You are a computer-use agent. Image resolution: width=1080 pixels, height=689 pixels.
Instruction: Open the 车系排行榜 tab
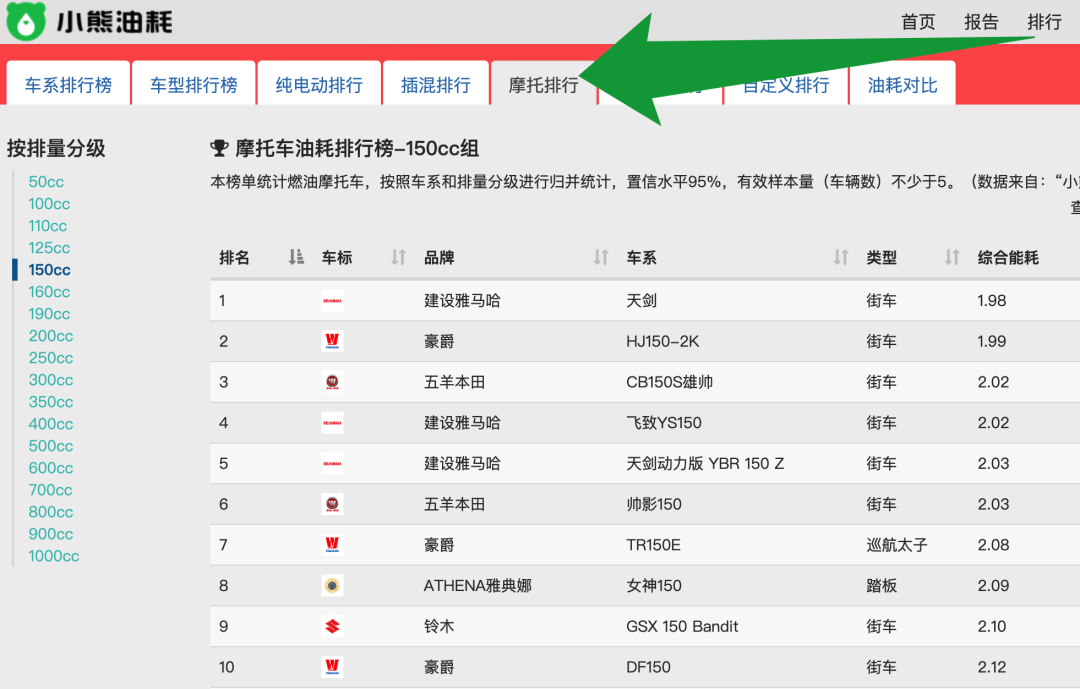[68, 84]
